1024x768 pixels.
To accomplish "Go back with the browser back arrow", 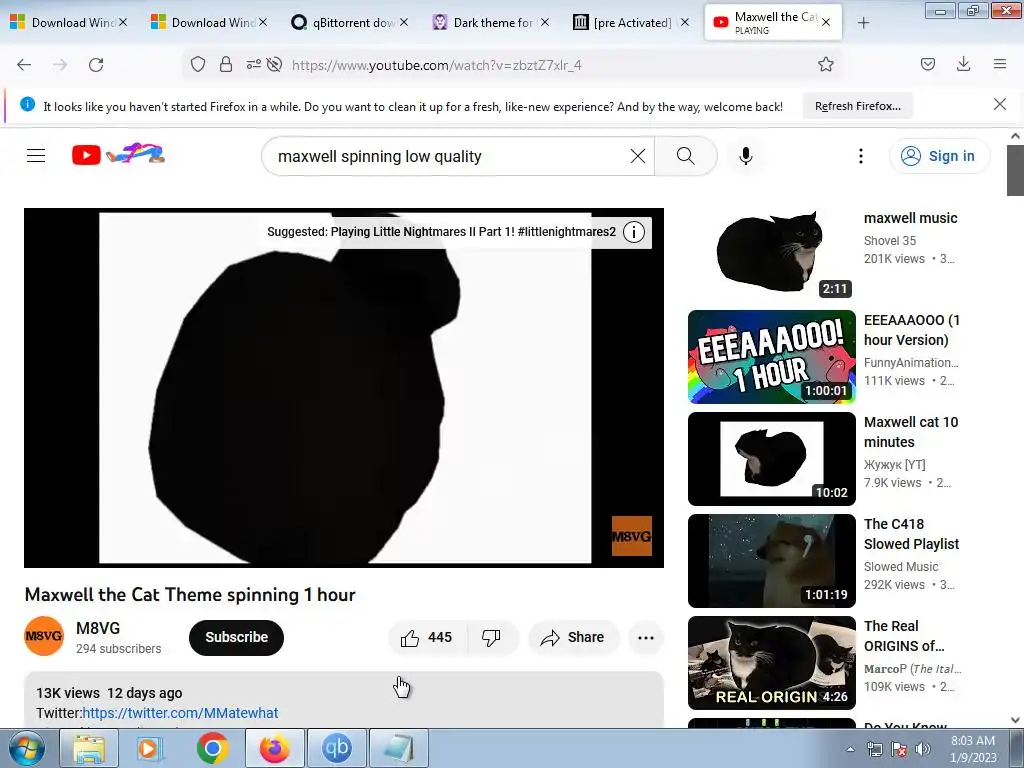I will coord(24,65).
